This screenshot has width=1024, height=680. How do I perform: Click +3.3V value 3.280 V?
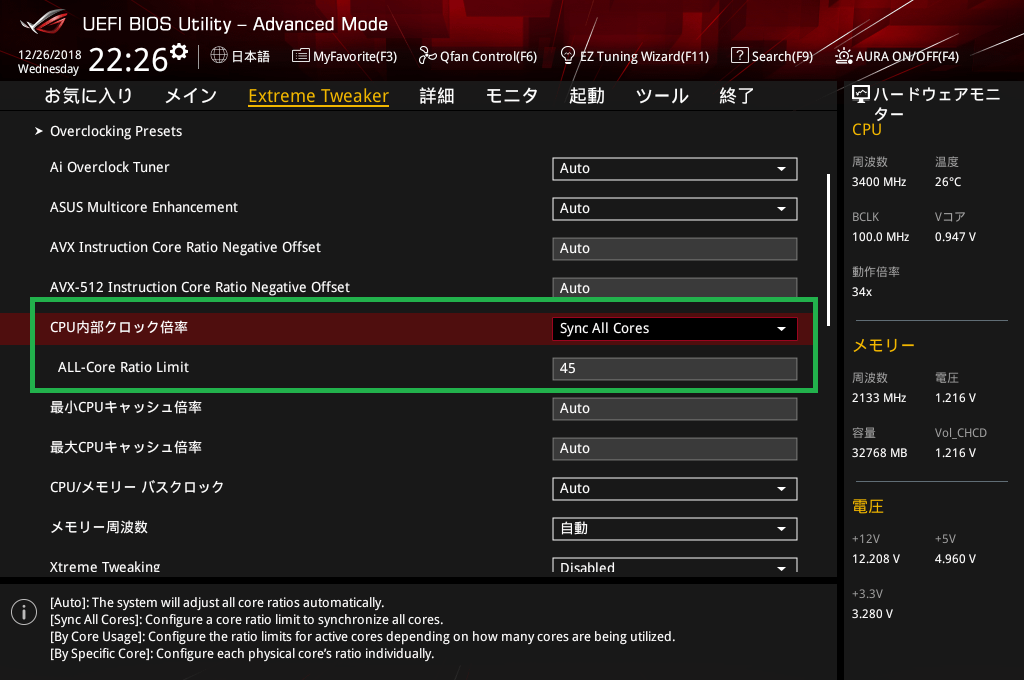click(x=872, y=613)
